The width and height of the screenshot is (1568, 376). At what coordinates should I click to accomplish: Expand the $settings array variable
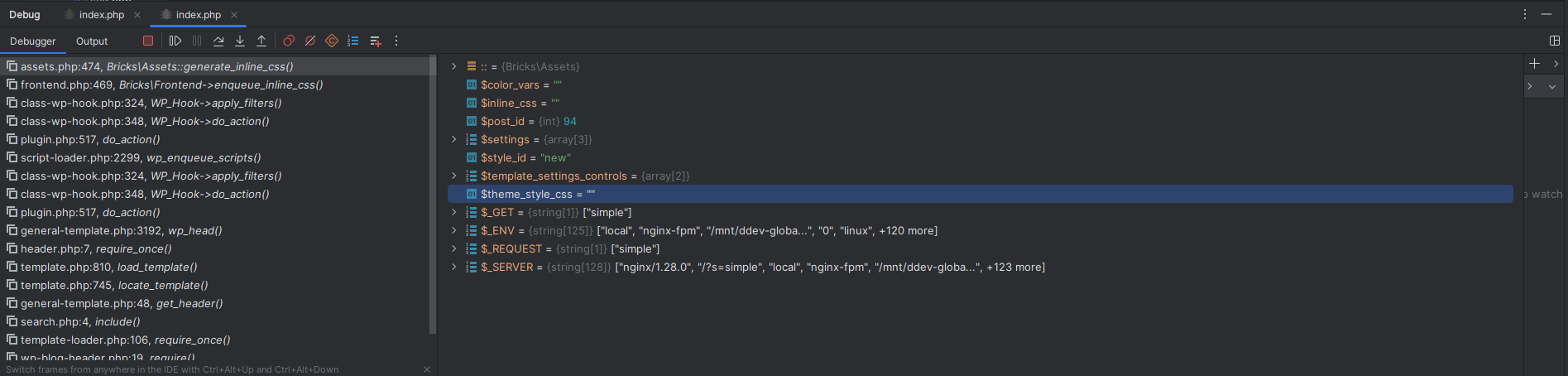pyautogui.click(x=453, y=139)
